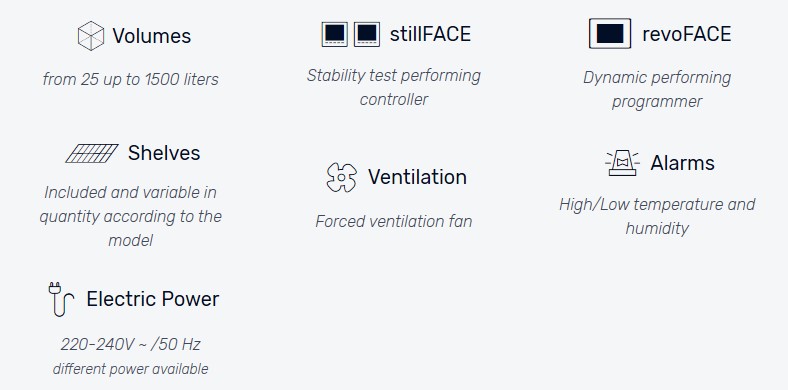
Task: Click the Electric Power plug icon
Action: coord(60,300)
